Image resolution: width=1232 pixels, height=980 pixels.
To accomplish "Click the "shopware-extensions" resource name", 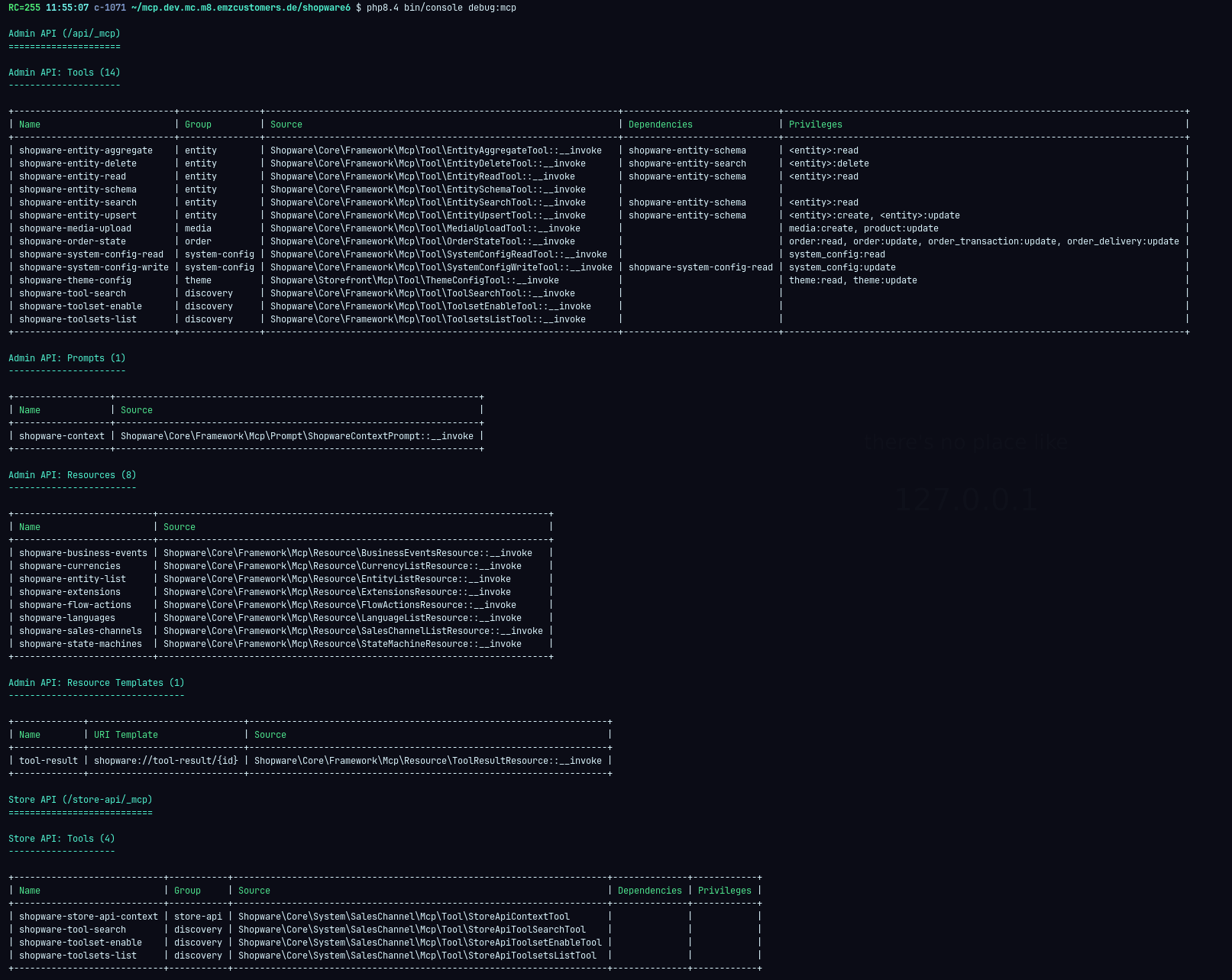I will coord(70,592).
